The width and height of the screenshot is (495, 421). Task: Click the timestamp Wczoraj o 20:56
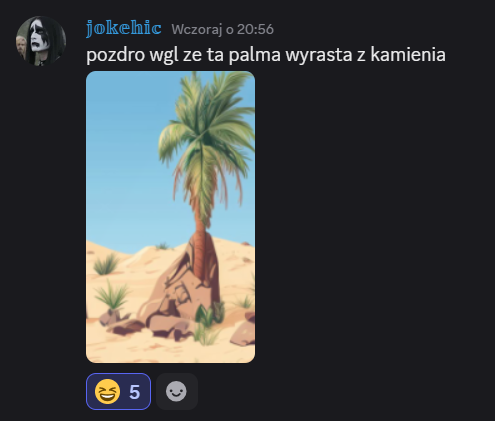click(222, 29)
